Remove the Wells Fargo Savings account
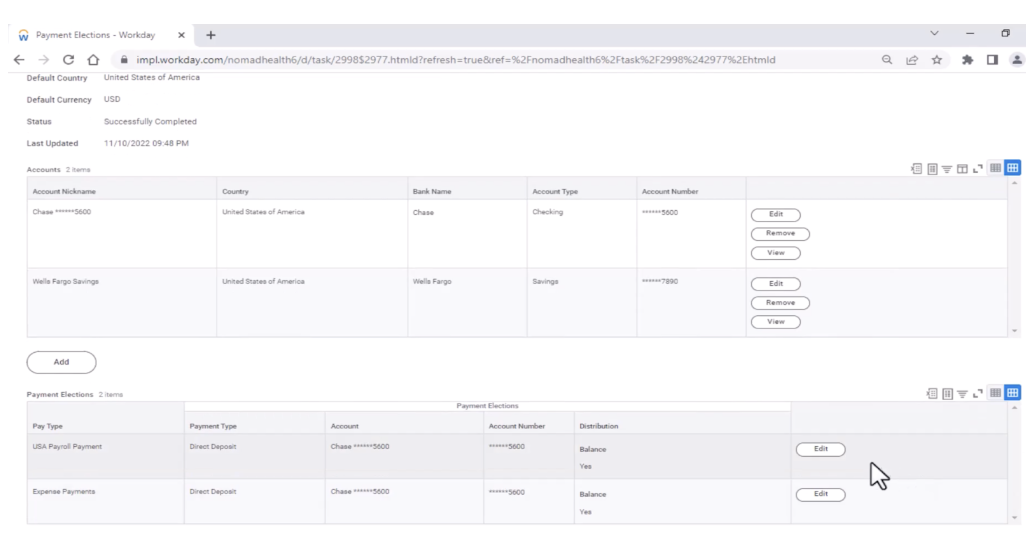 780,303
